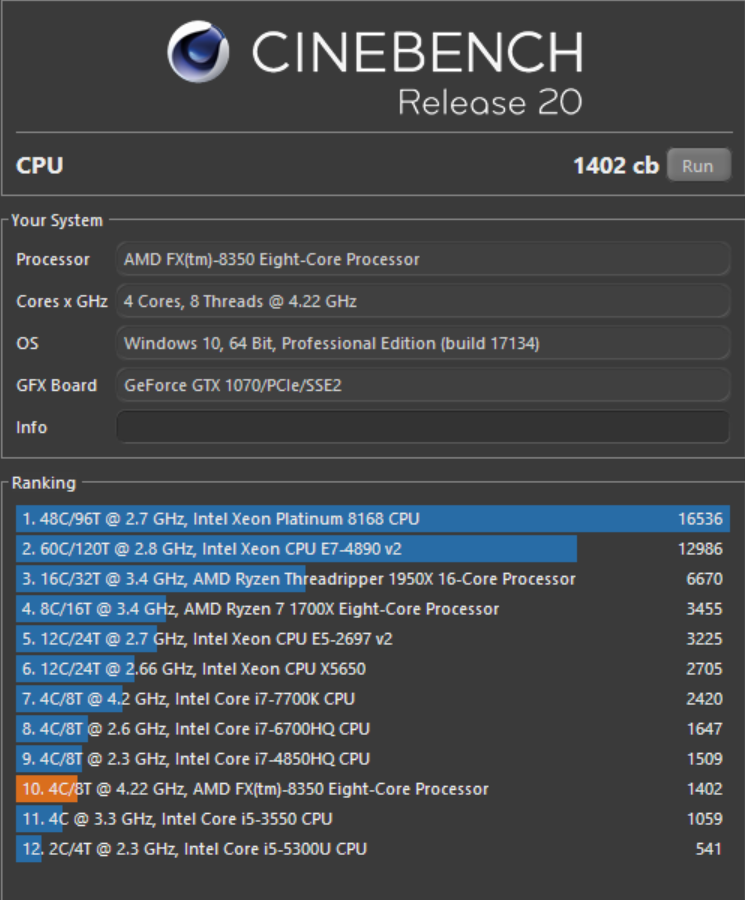Select the Core i7-6700HQ ranking entry
The height and width of the screenshot is (900, 745).
372,729
